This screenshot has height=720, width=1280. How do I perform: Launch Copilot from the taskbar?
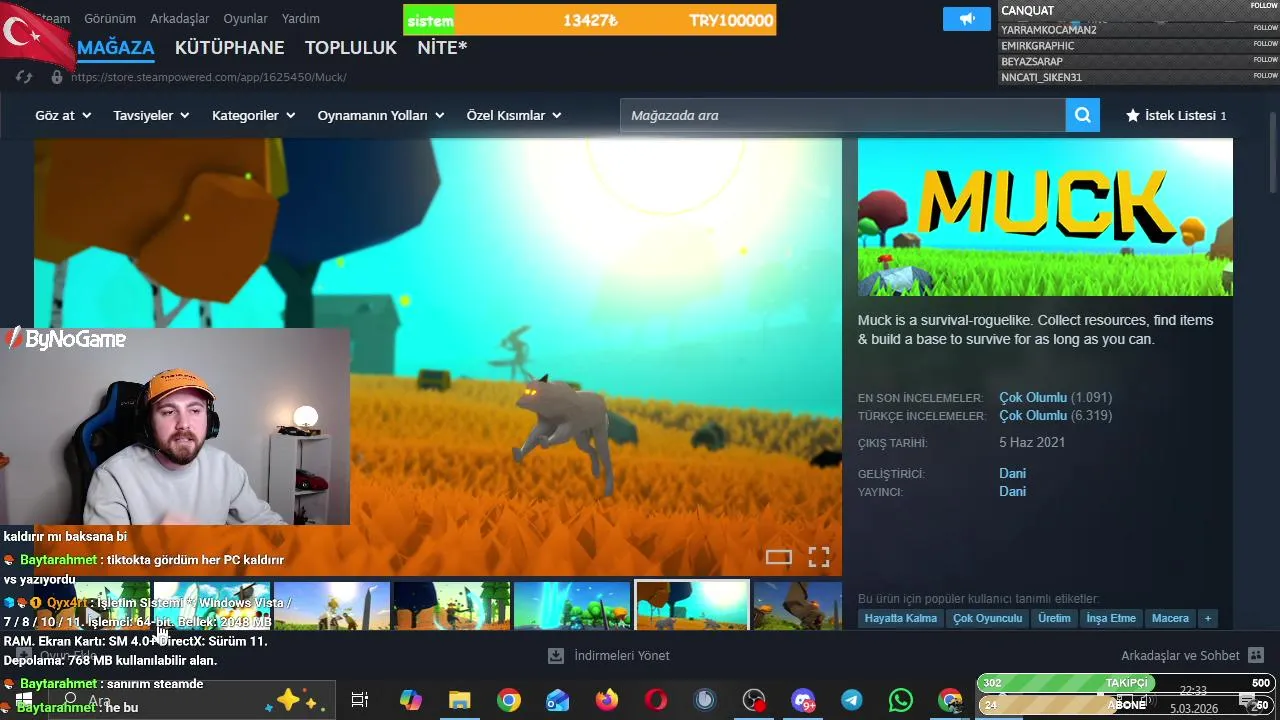tap(410, 700)
